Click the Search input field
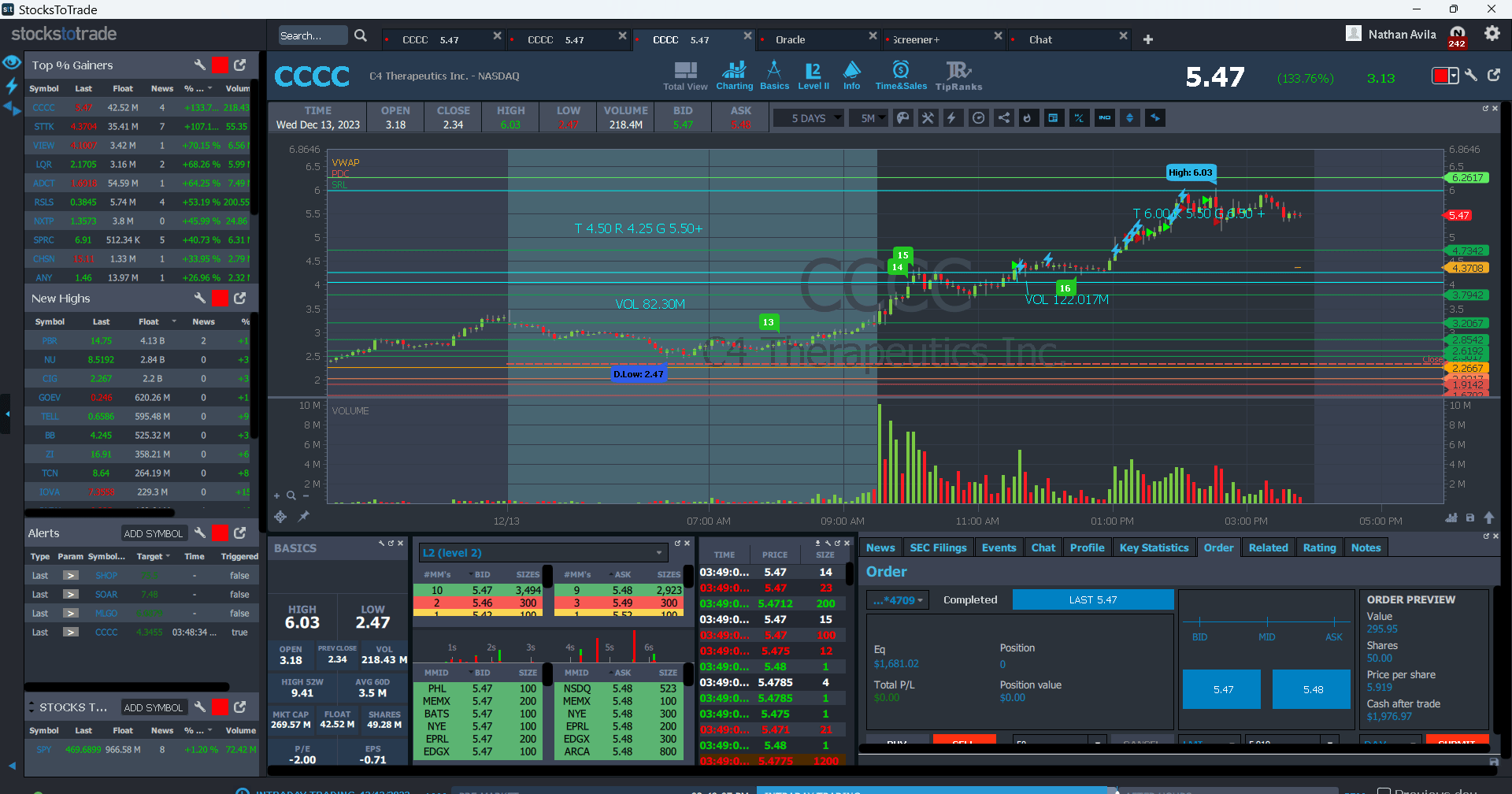The width and height of the screenshot is (1512, 794). click(x=312, y=35)
